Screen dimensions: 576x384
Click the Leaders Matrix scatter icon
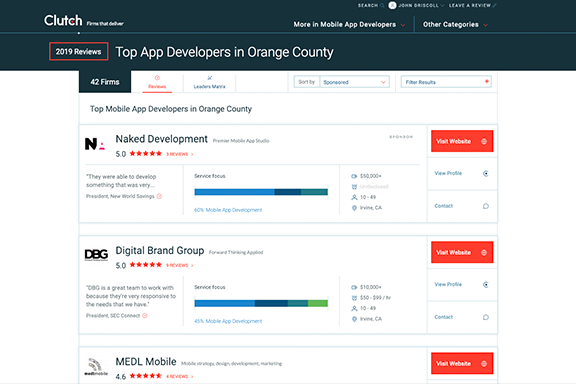[x=209, y=78]
